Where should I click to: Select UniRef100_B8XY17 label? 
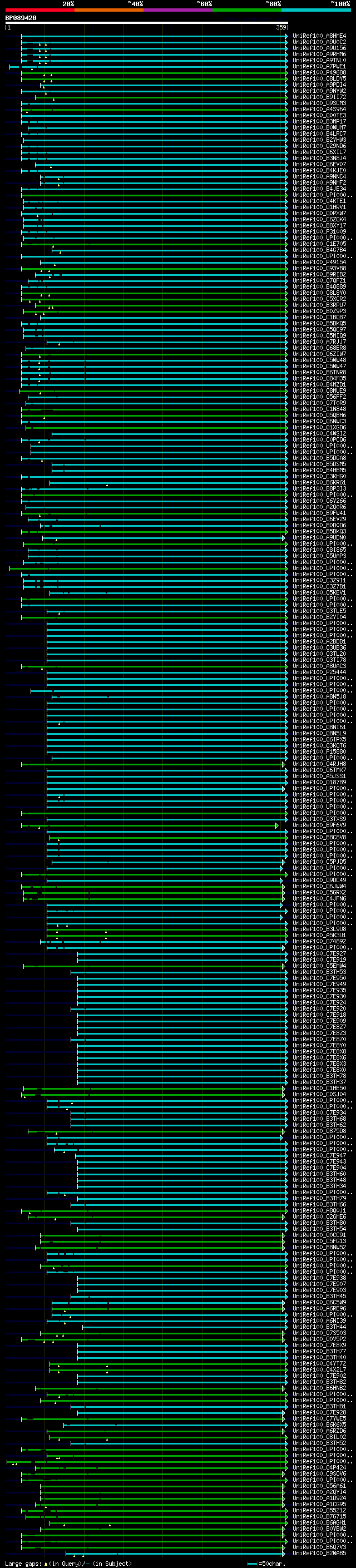pyautogui.click(x=319, y=225)
